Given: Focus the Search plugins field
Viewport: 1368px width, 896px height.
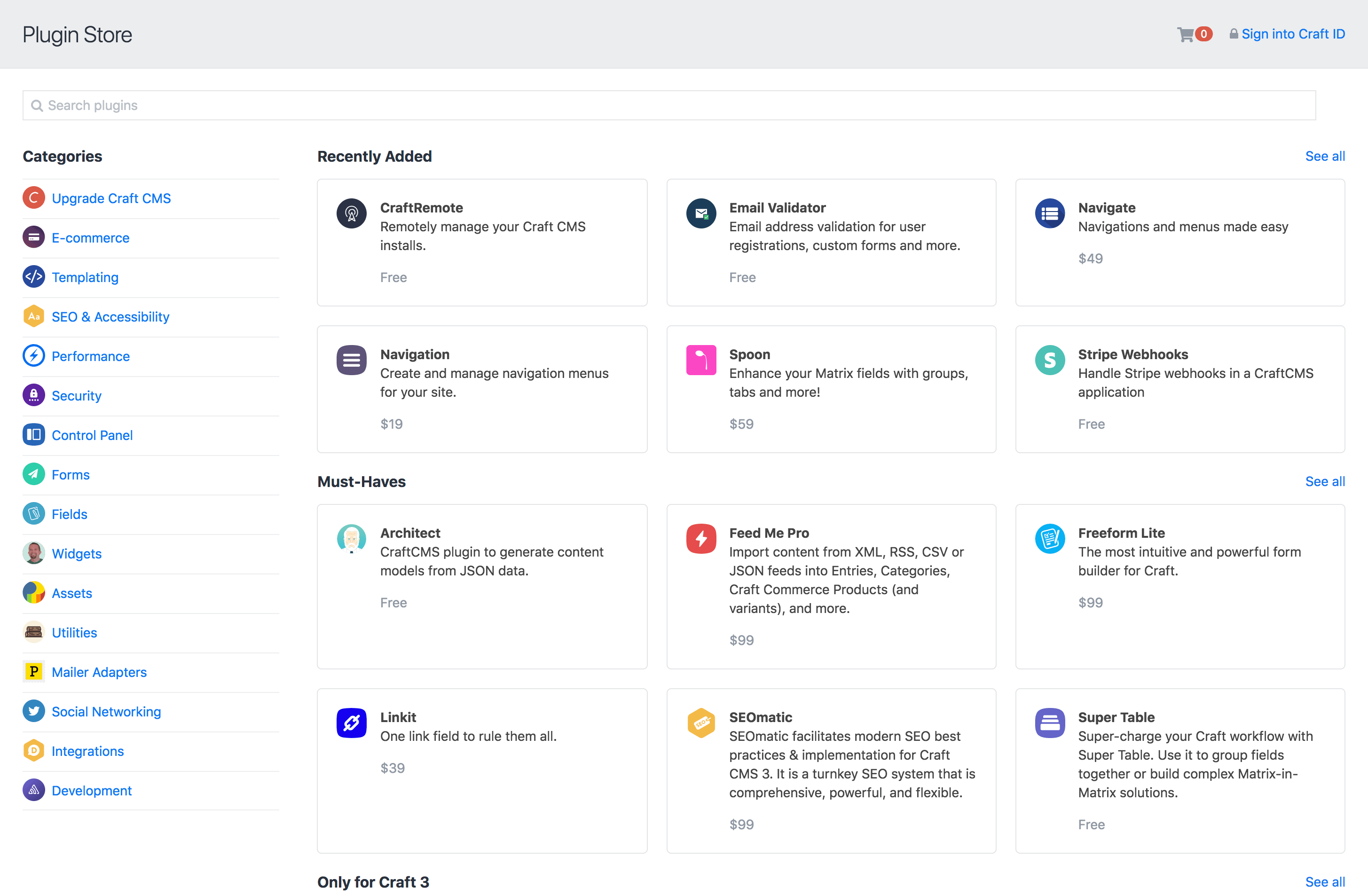Looking at the screenshot, I should click(669, 105).
